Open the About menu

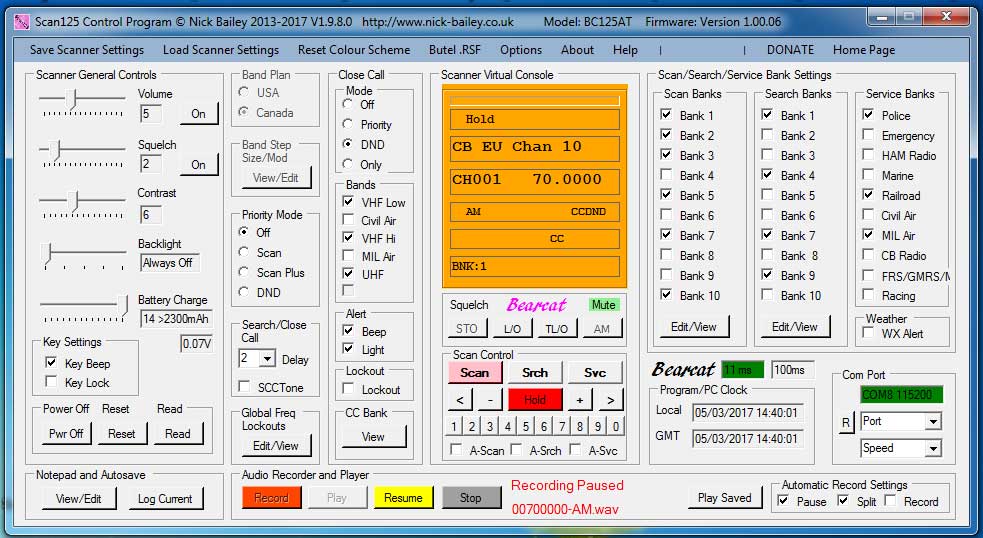tap(577, 50)
